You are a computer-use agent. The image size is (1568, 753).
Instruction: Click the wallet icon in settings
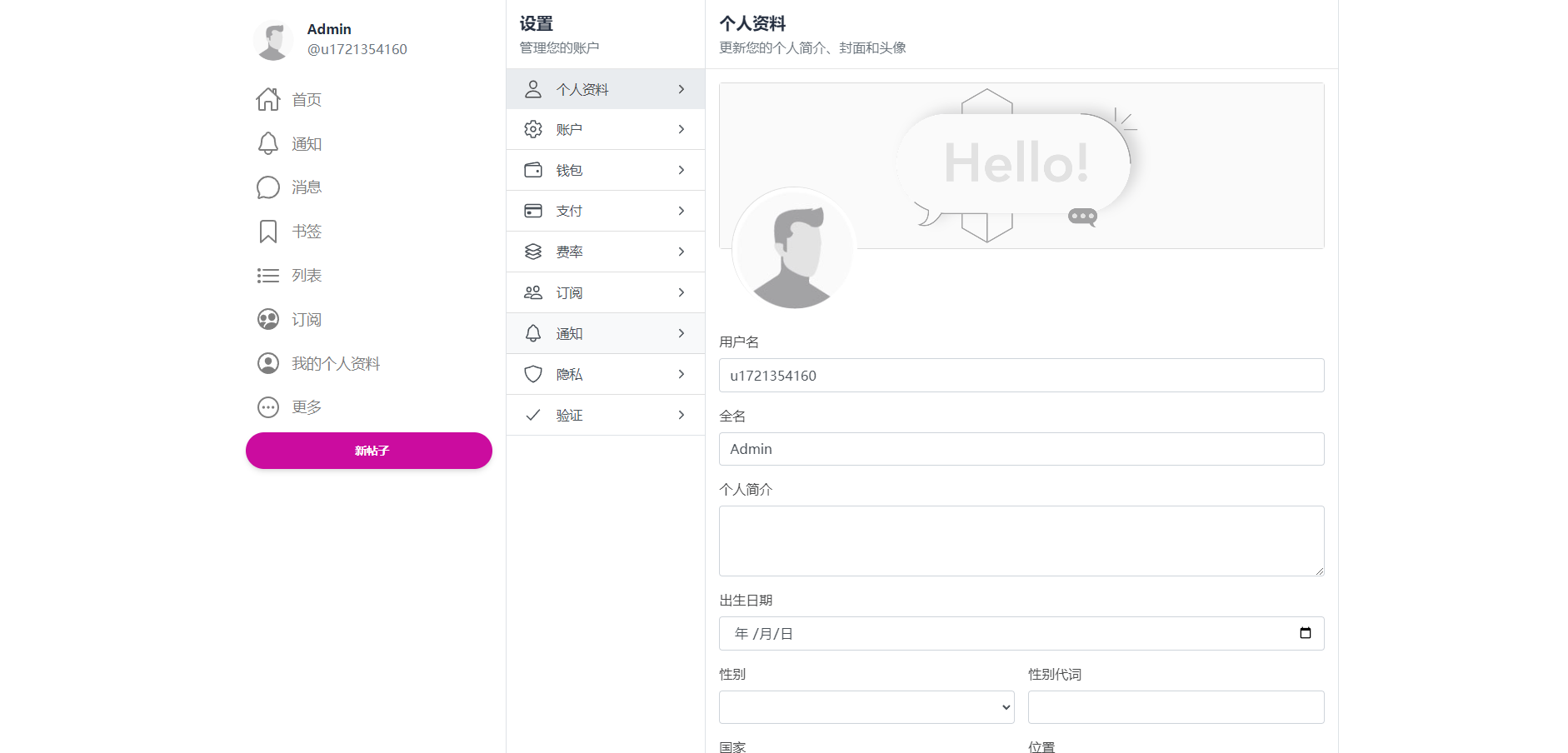coord(533,170)
